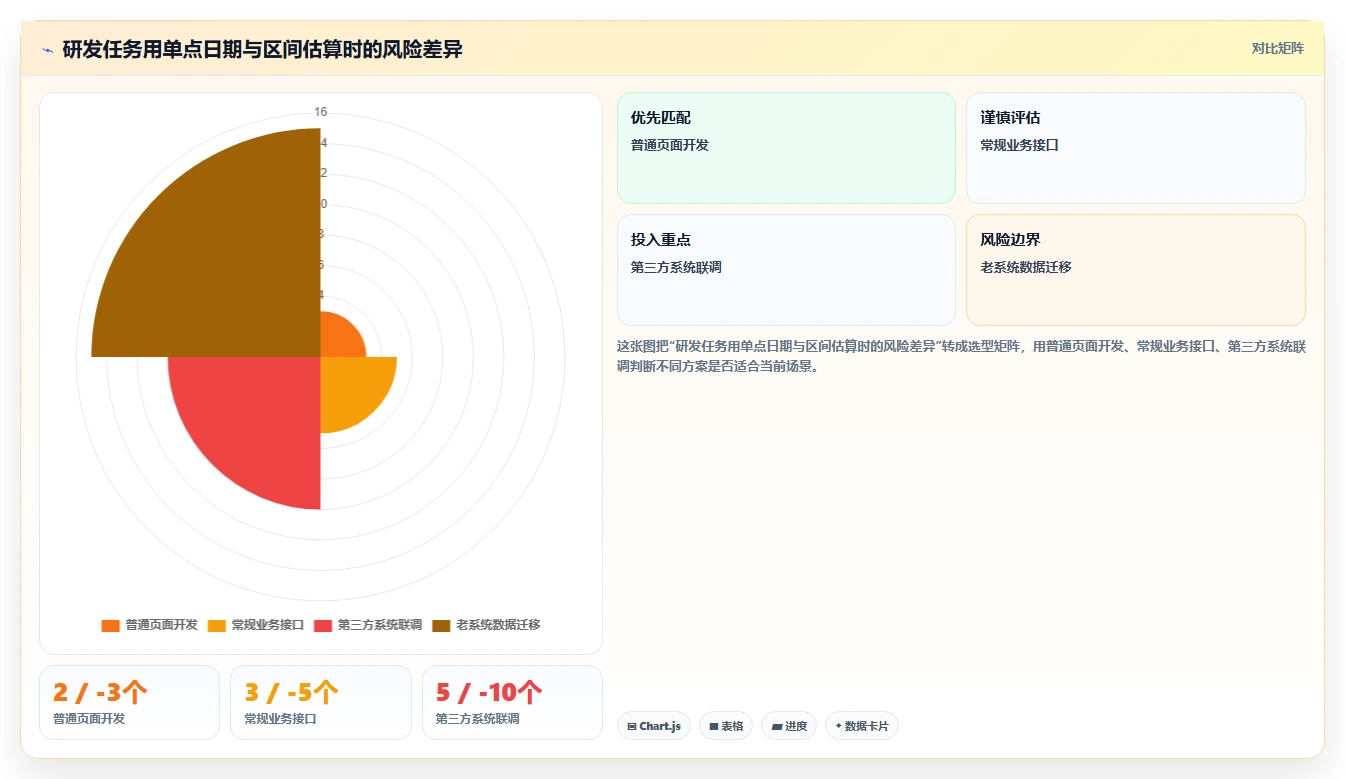Click 第三方系统联调 text in 投入重点 card
The height and width of the screenshot is (779, 1345).
point(676,267)
